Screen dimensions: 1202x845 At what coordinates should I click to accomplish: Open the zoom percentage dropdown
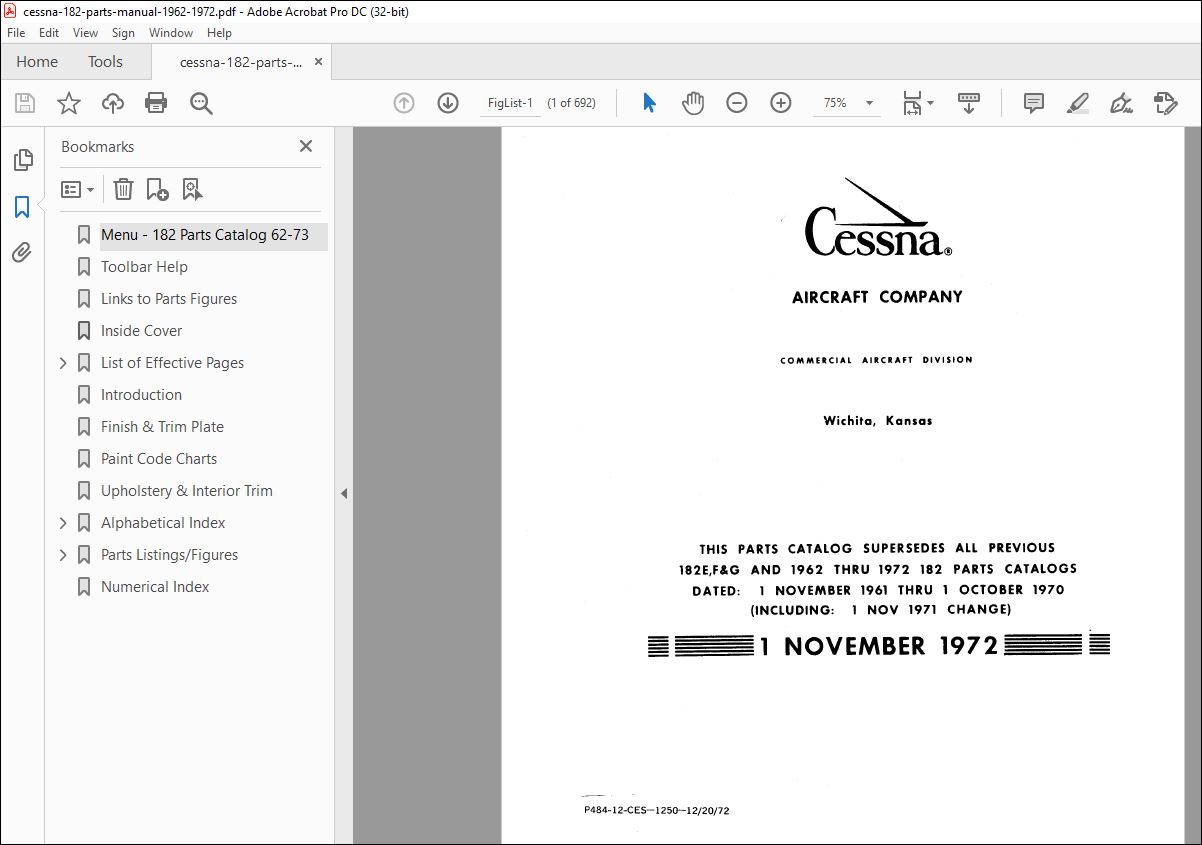tap(869, 103)
